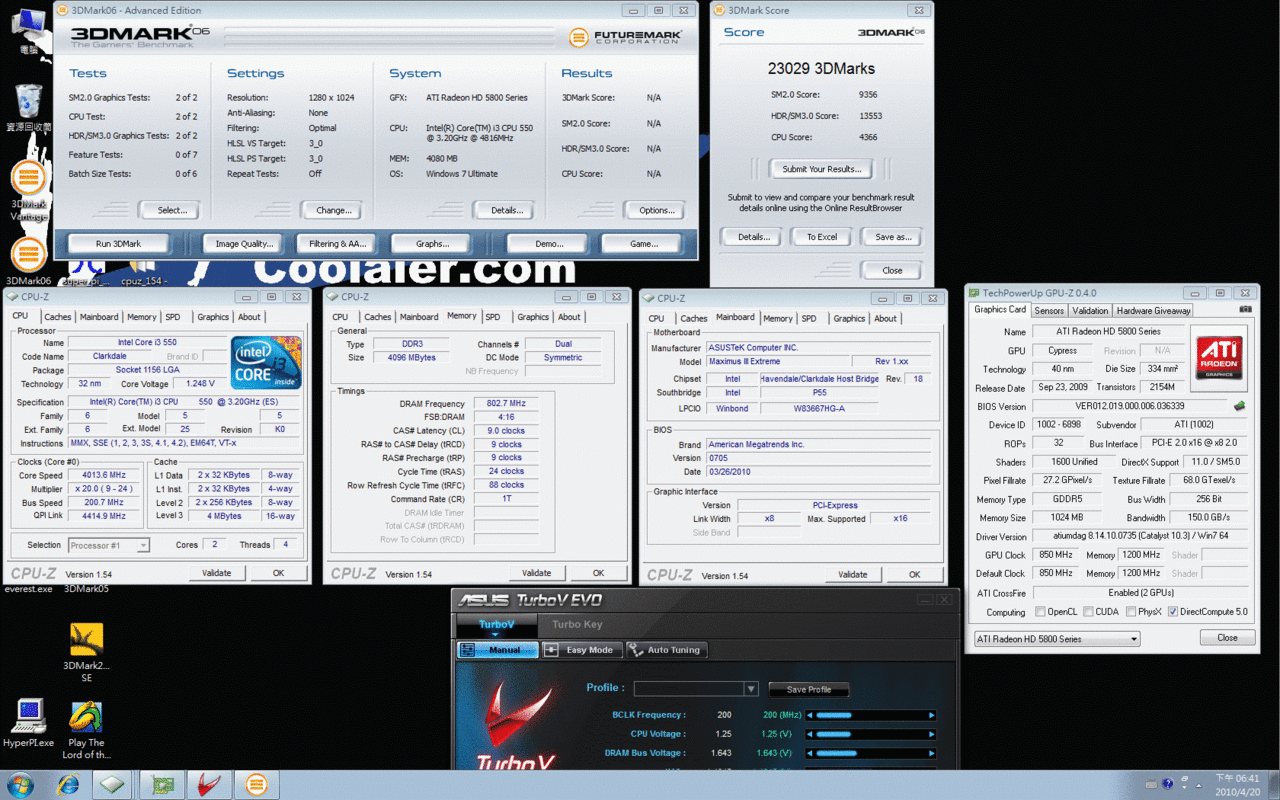Increase BCLK Frequency with right arrow
This screenshot has width=1280, height=800.
(932, 715)
